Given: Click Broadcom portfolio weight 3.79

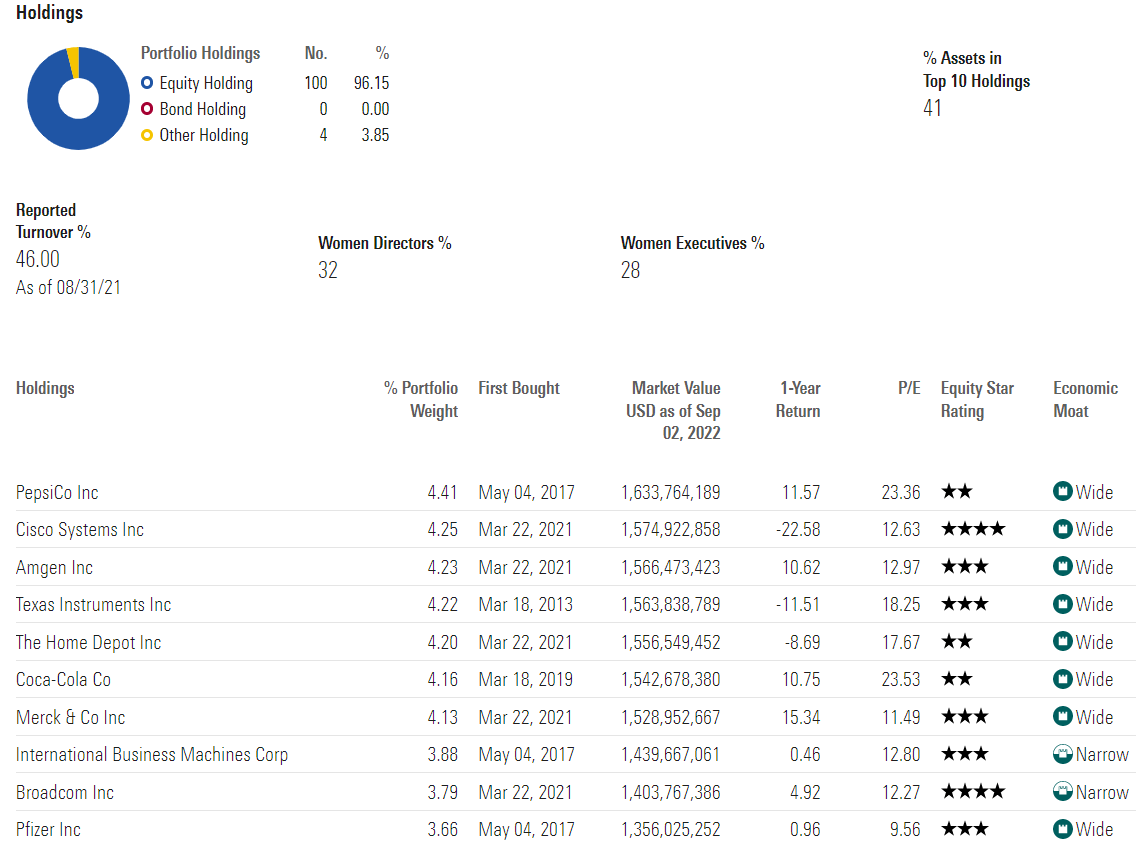Looking at the screenshot, I should coord(443,792).
